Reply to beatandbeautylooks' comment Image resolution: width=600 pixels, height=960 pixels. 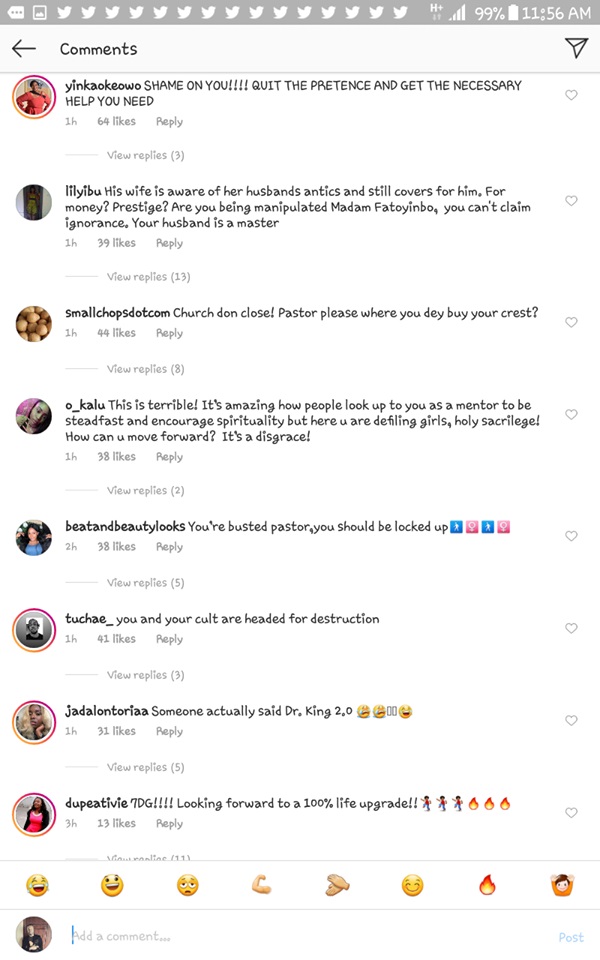coord(169,547)
